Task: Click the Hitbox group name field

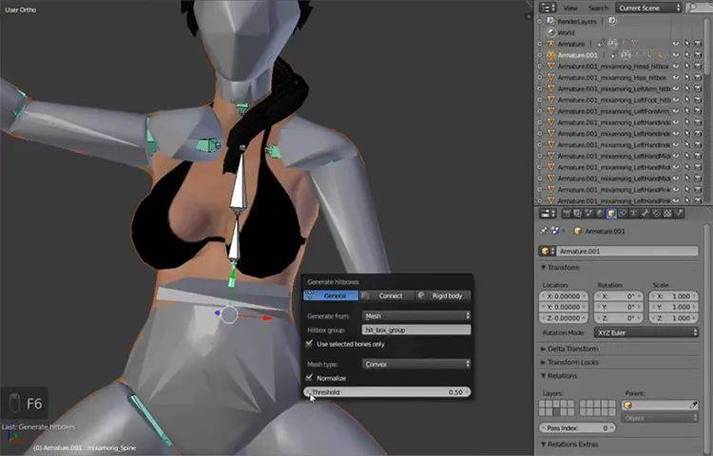Action: (x=416, y=330)
